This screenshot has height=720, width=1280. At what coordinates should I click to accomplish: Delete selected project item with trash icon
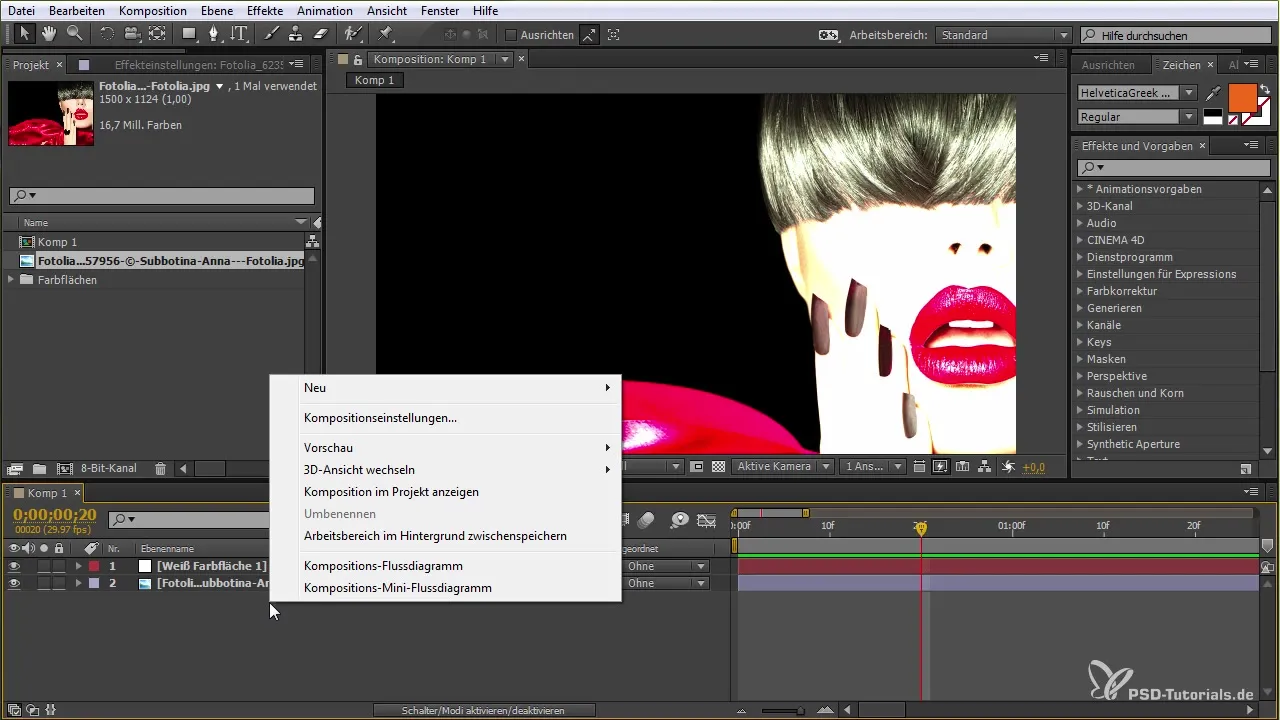tap(160, 468)
